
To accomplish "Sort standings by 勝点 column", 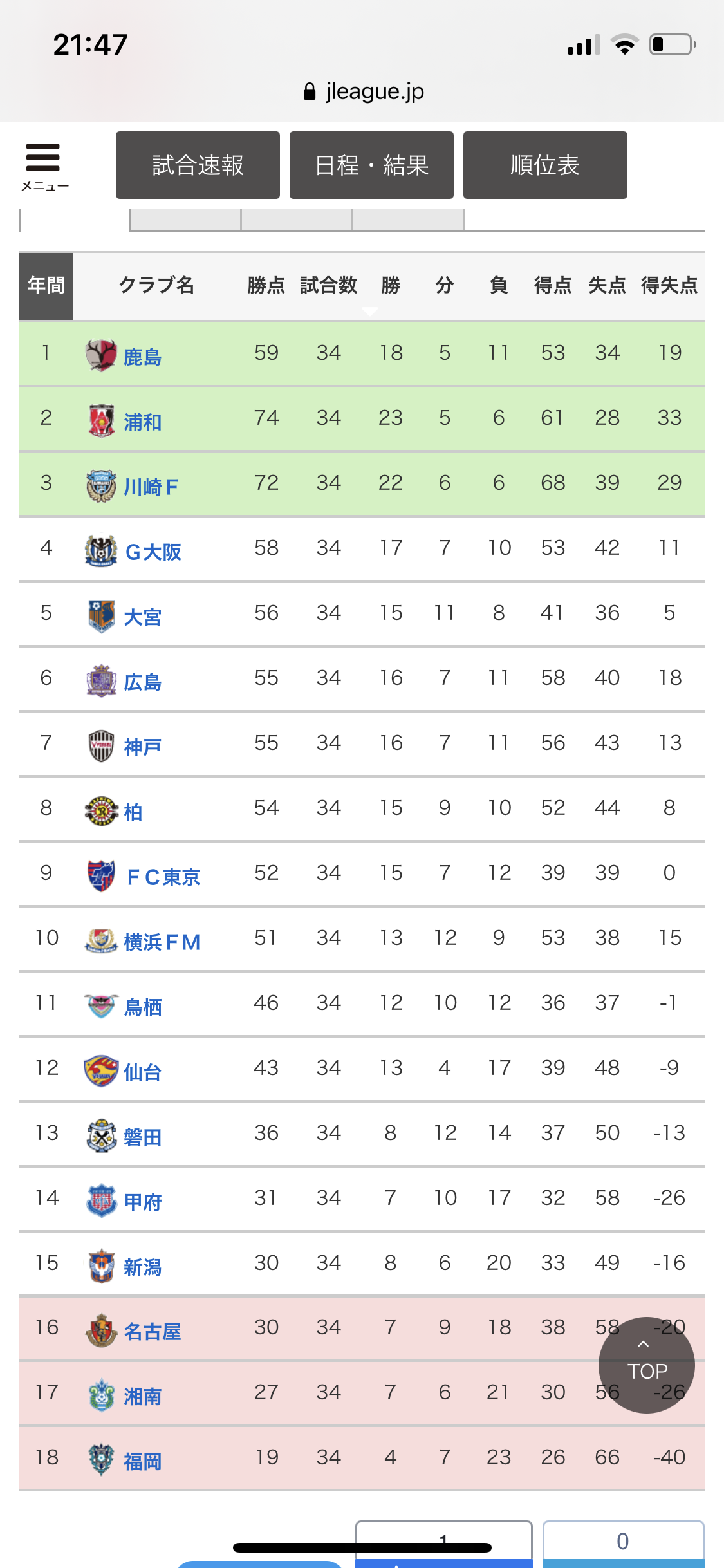I will pyautogui.click(x=266, y=285).
